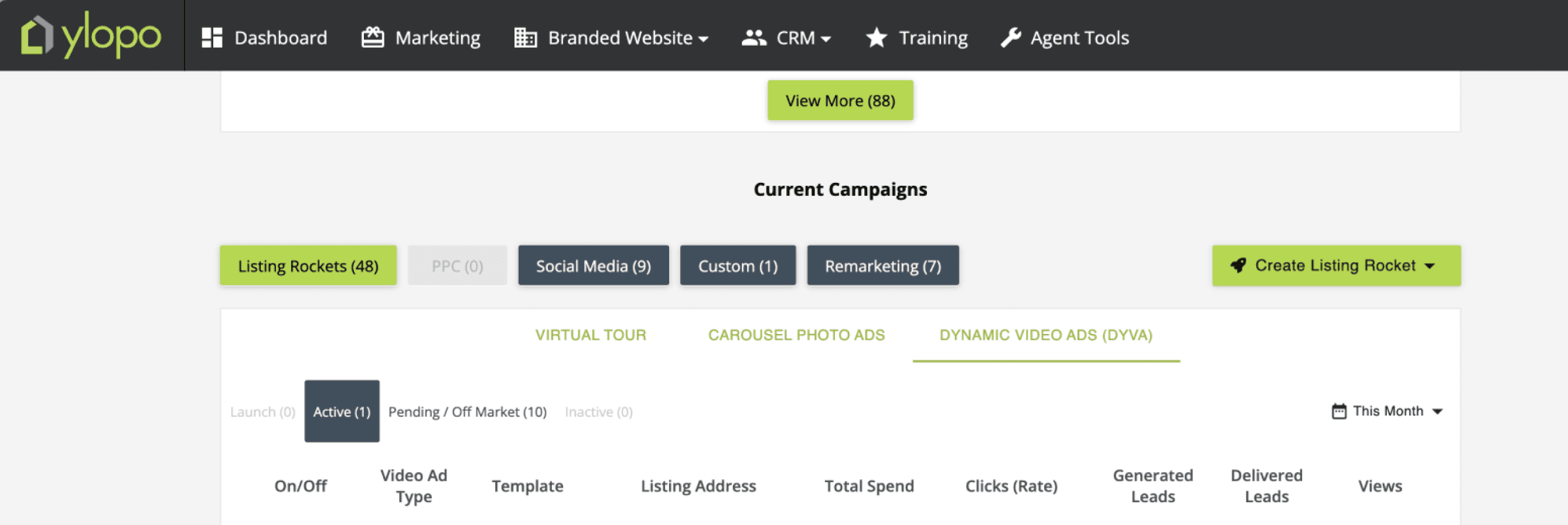Expand the Branded Website dropdown arrow
This screenshot has width=1568, height=525.
pos(704,39)
